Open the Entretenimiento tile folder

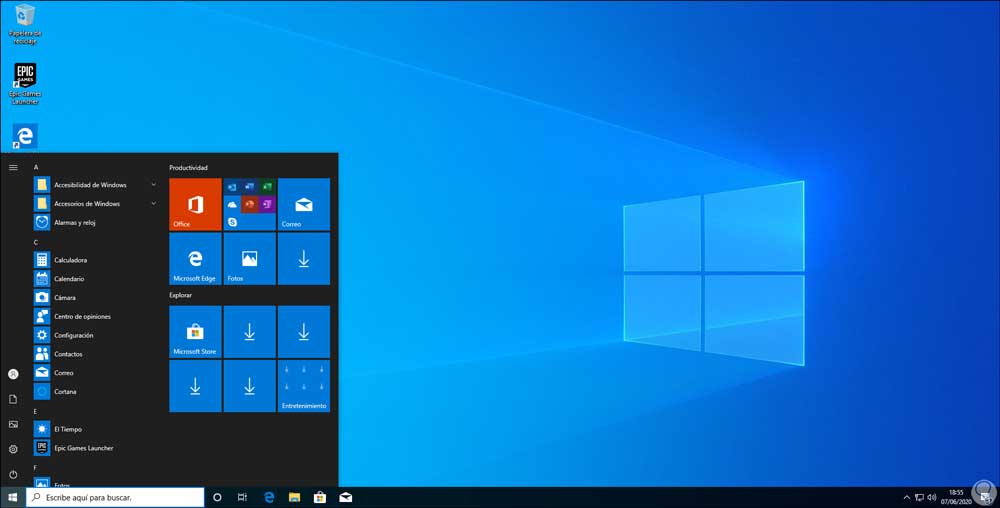tap(304, 386)
